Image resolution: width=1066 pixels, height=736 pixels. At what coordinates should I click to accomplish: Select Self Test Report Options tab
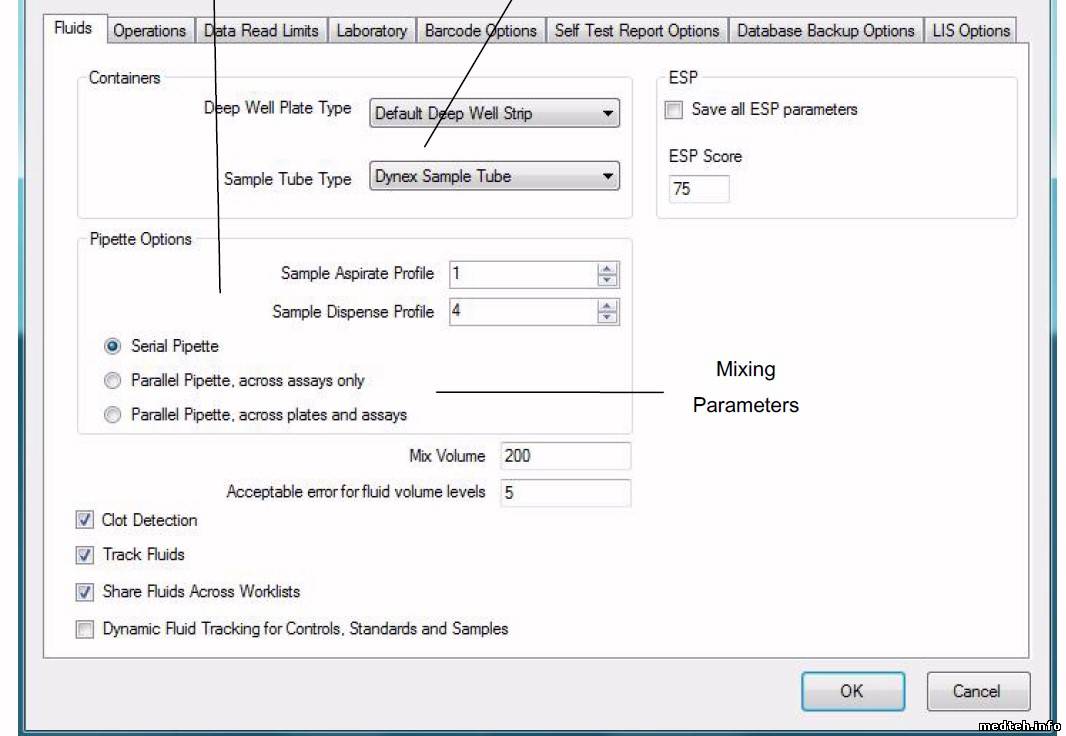[x=637, y=31]
